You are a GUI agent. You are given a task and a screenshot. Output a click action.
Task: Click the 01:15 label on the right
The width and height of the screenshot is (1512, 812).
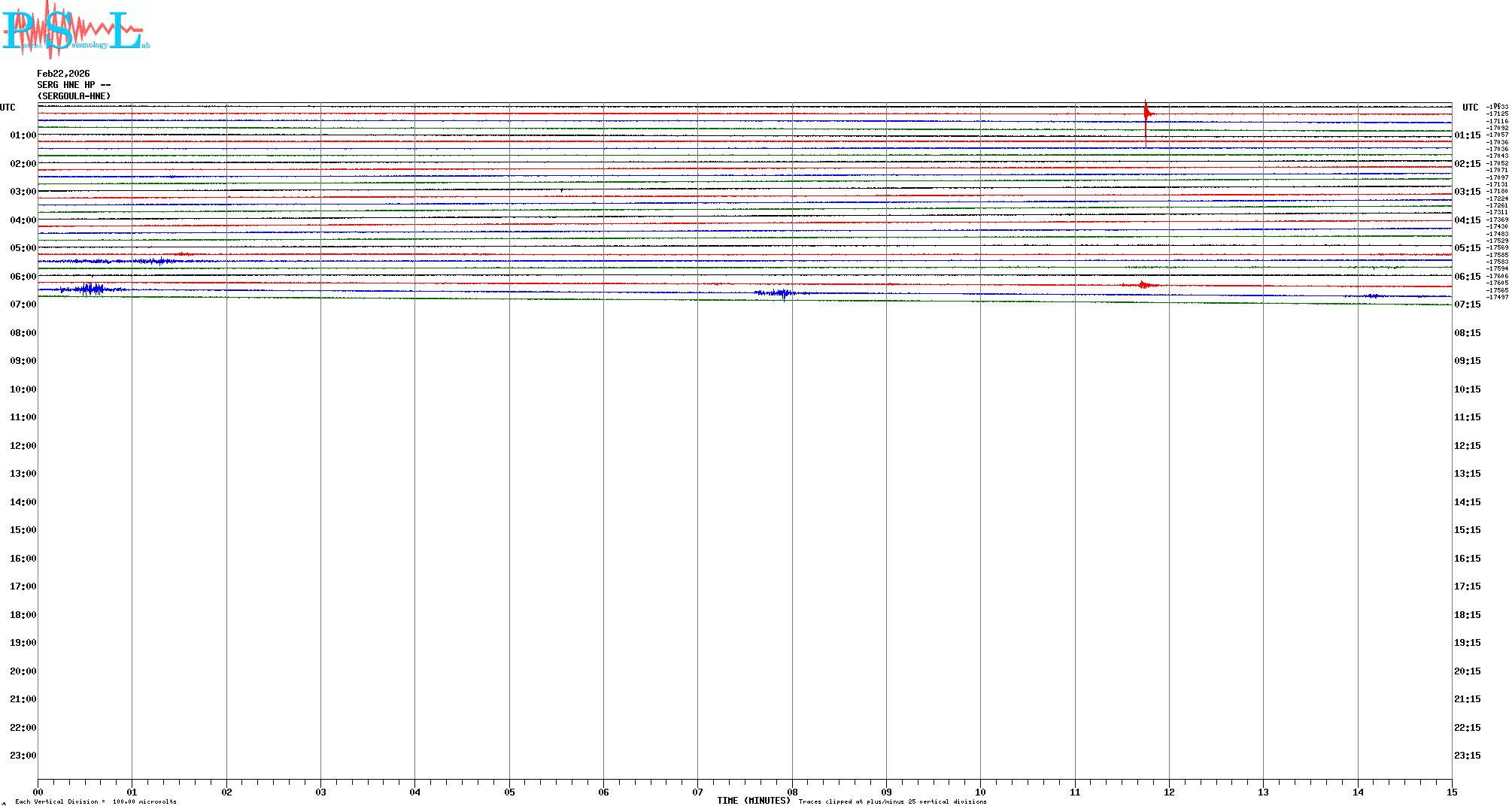tap(1467, 136)
